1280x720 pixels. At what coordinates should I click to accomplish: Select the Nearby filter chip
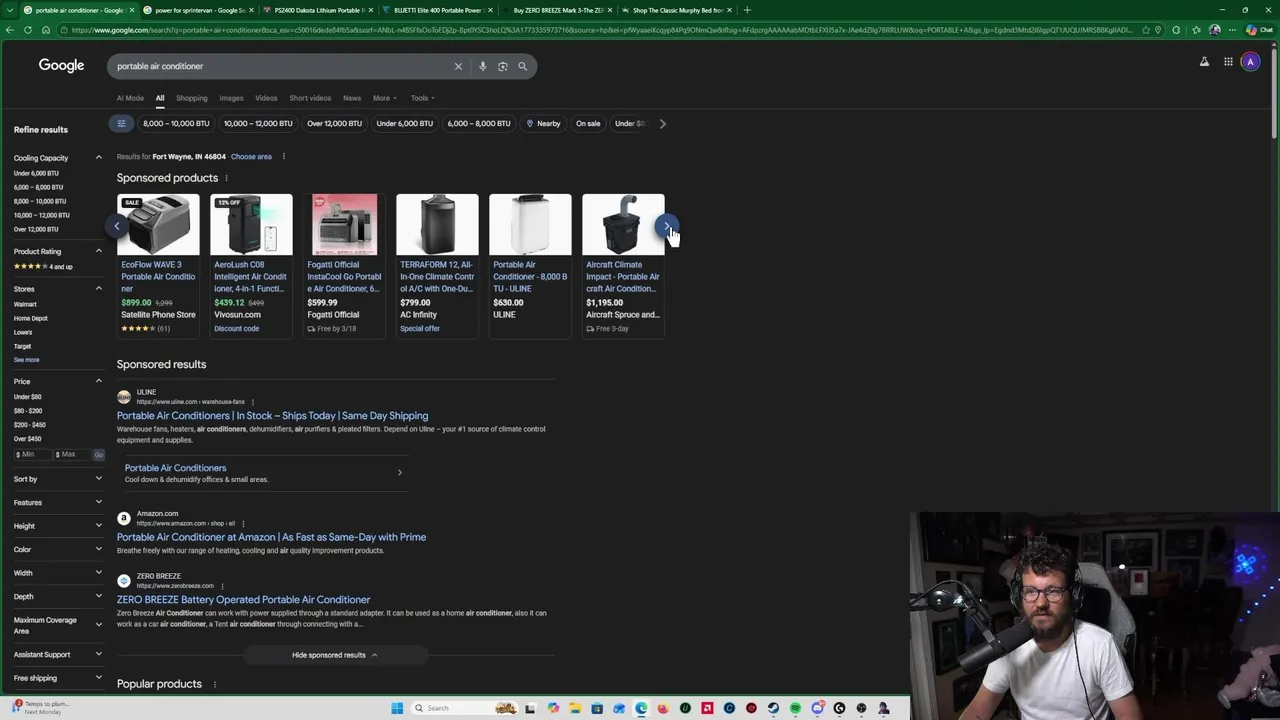click(x=543, y=123)
